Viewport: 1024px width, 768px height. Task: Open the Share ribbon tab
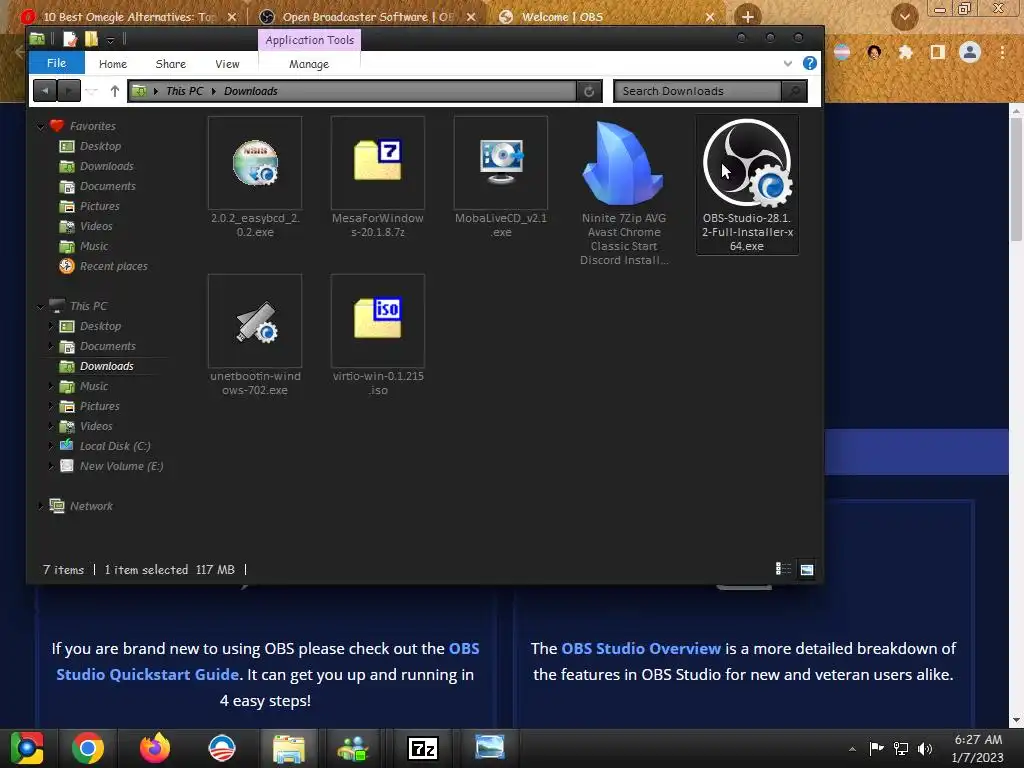tap(170, 64)
